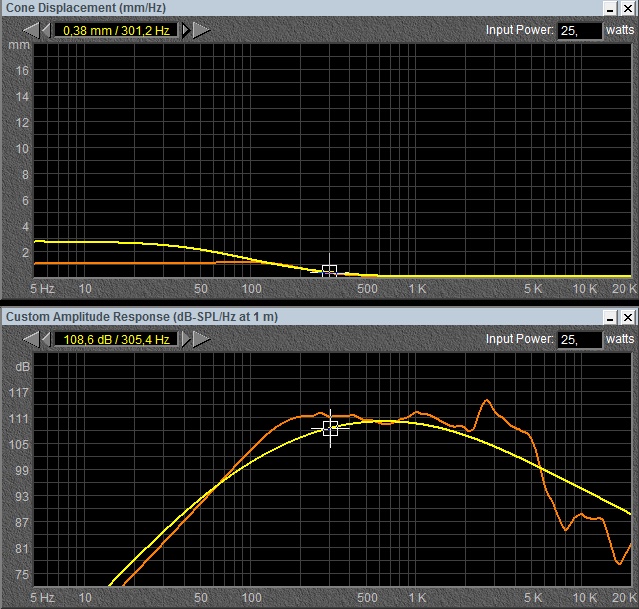Close the Custom Amplitude Response window
This screenshot has width=639, height=609.
click(x=628, y=318)
